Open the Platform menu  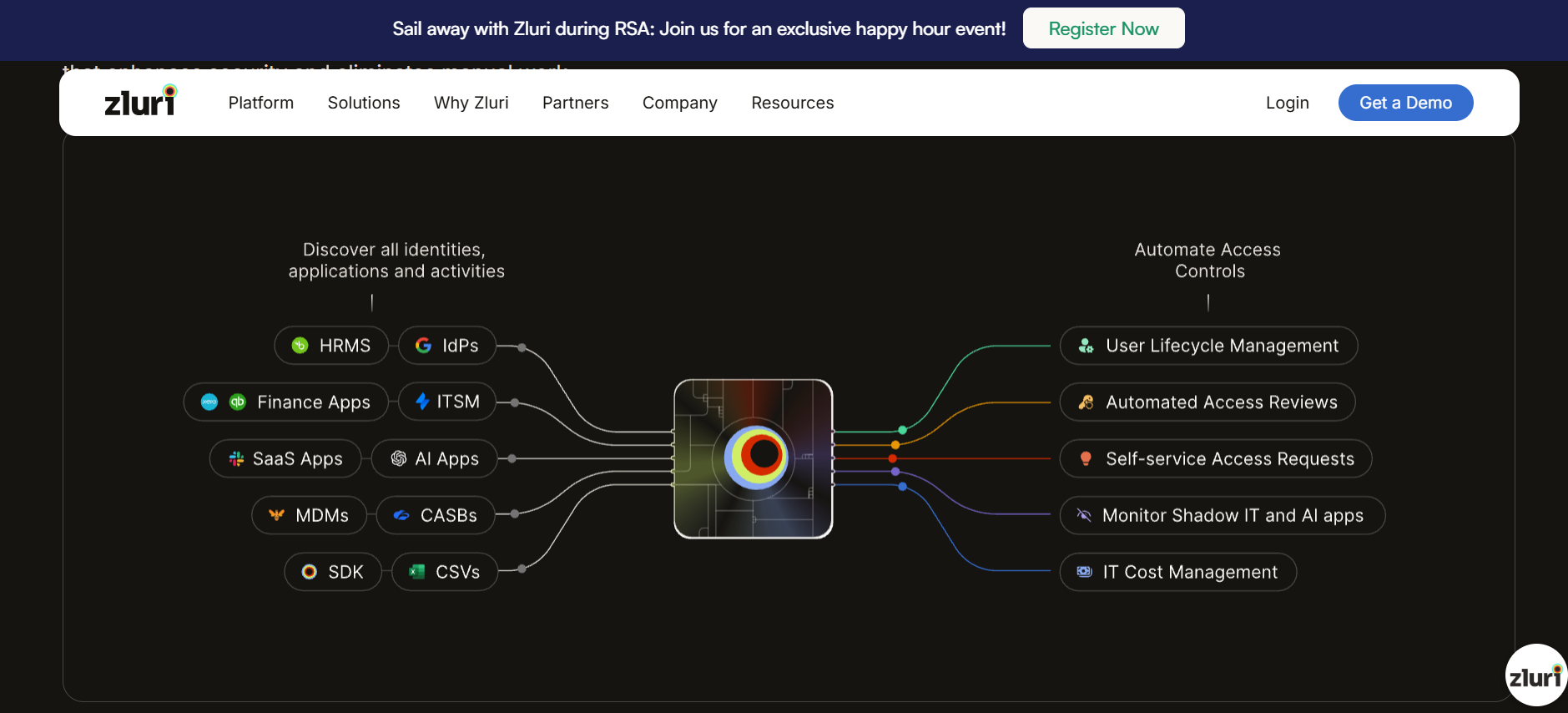pos(261,103)
